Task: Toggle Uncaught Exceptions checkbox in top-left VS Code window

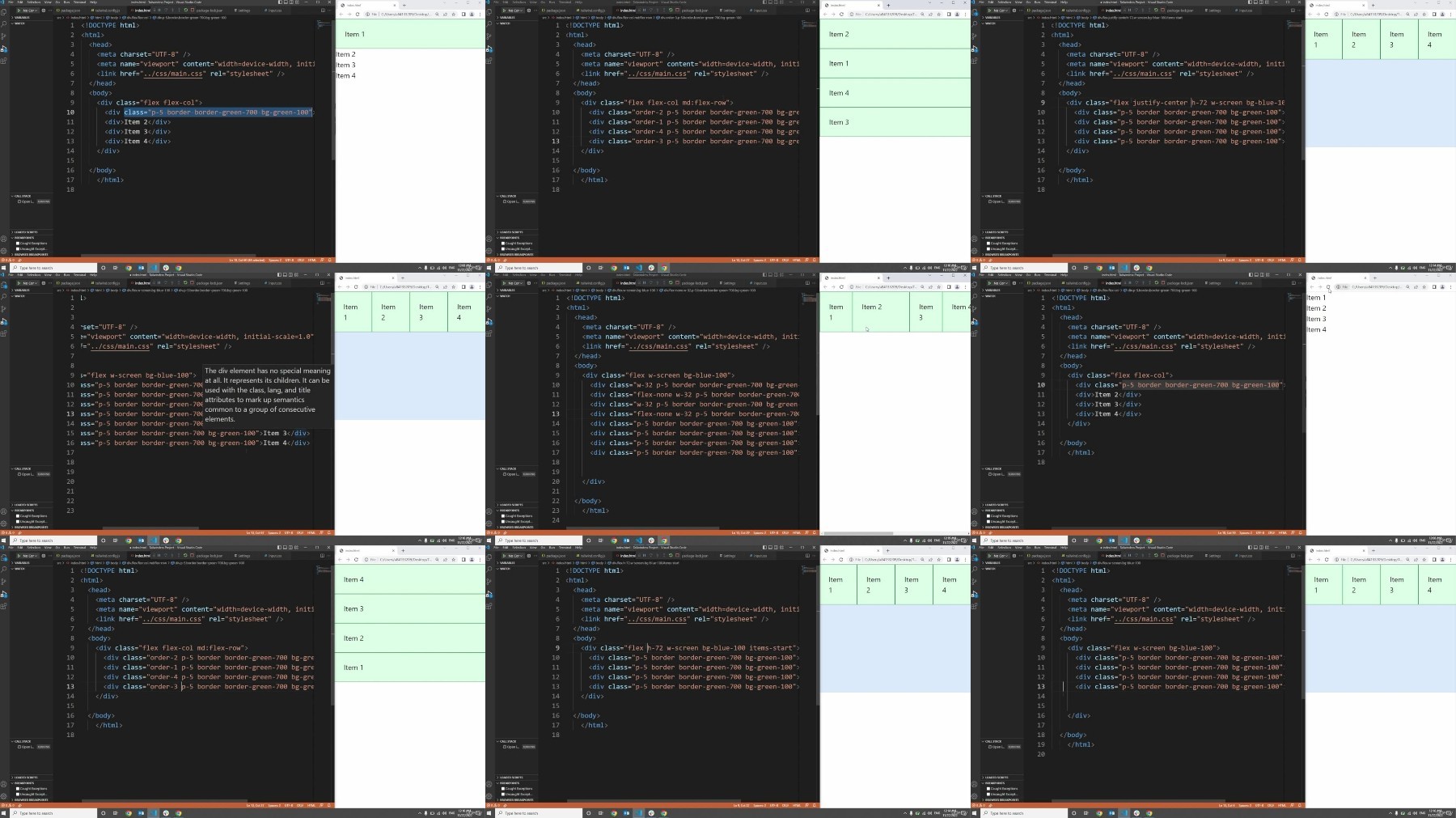Action: point(18,248)
